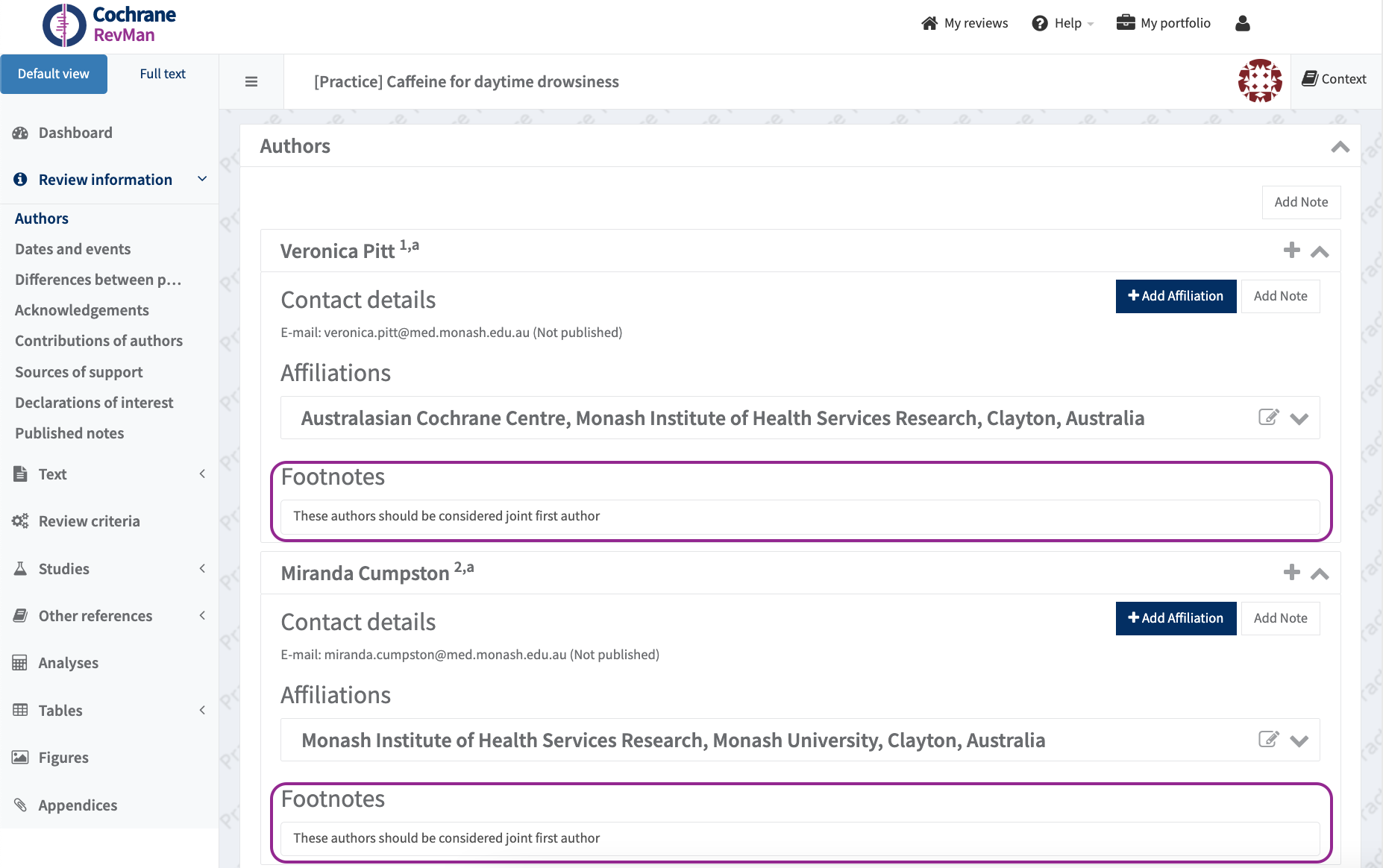Switch to Default view
Image resolution: width=1383 pixels, height=868 pixels.
pyautogui.click(x=54, y=74)
